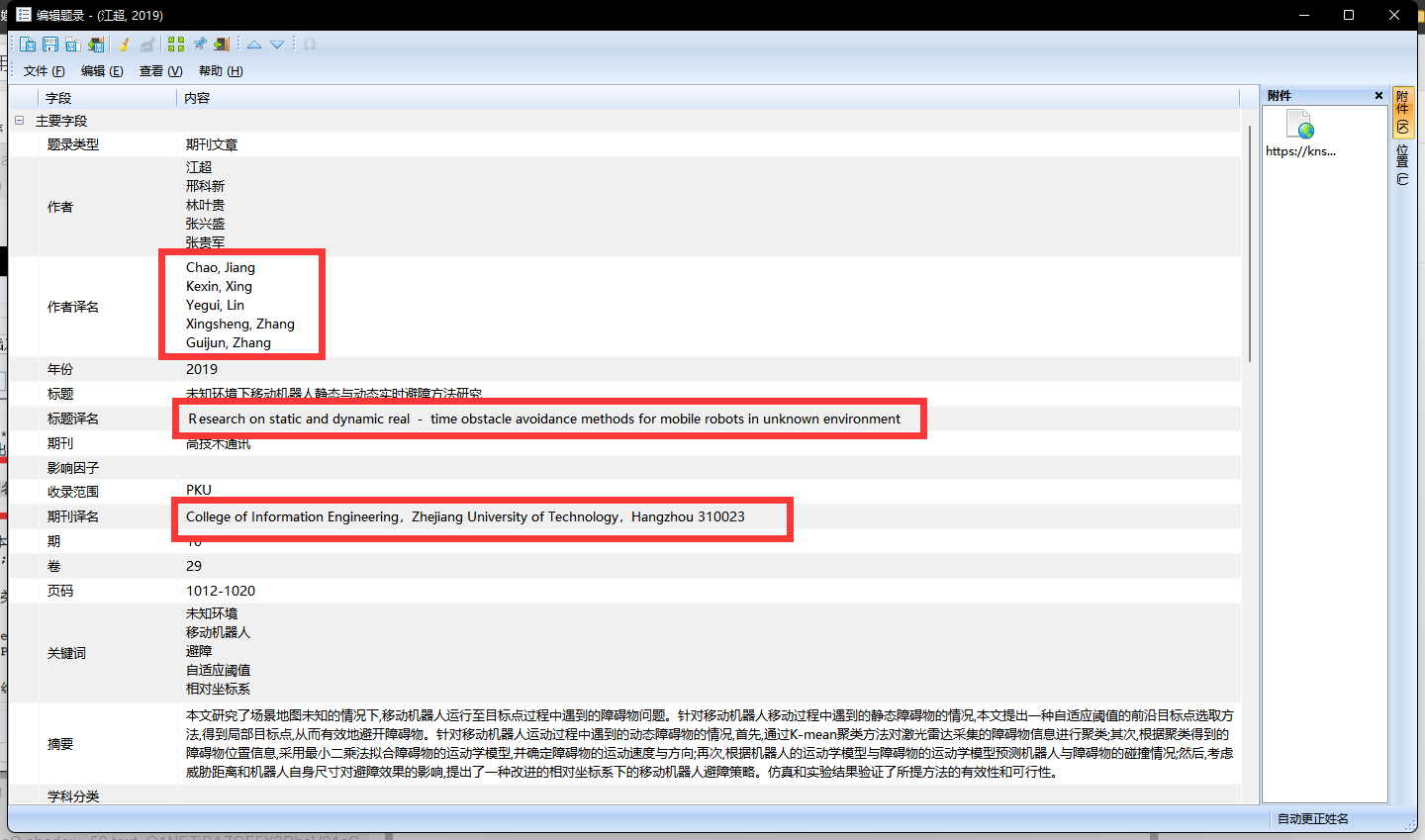
Task: Close the 附件 panel
Action: 1377,95
